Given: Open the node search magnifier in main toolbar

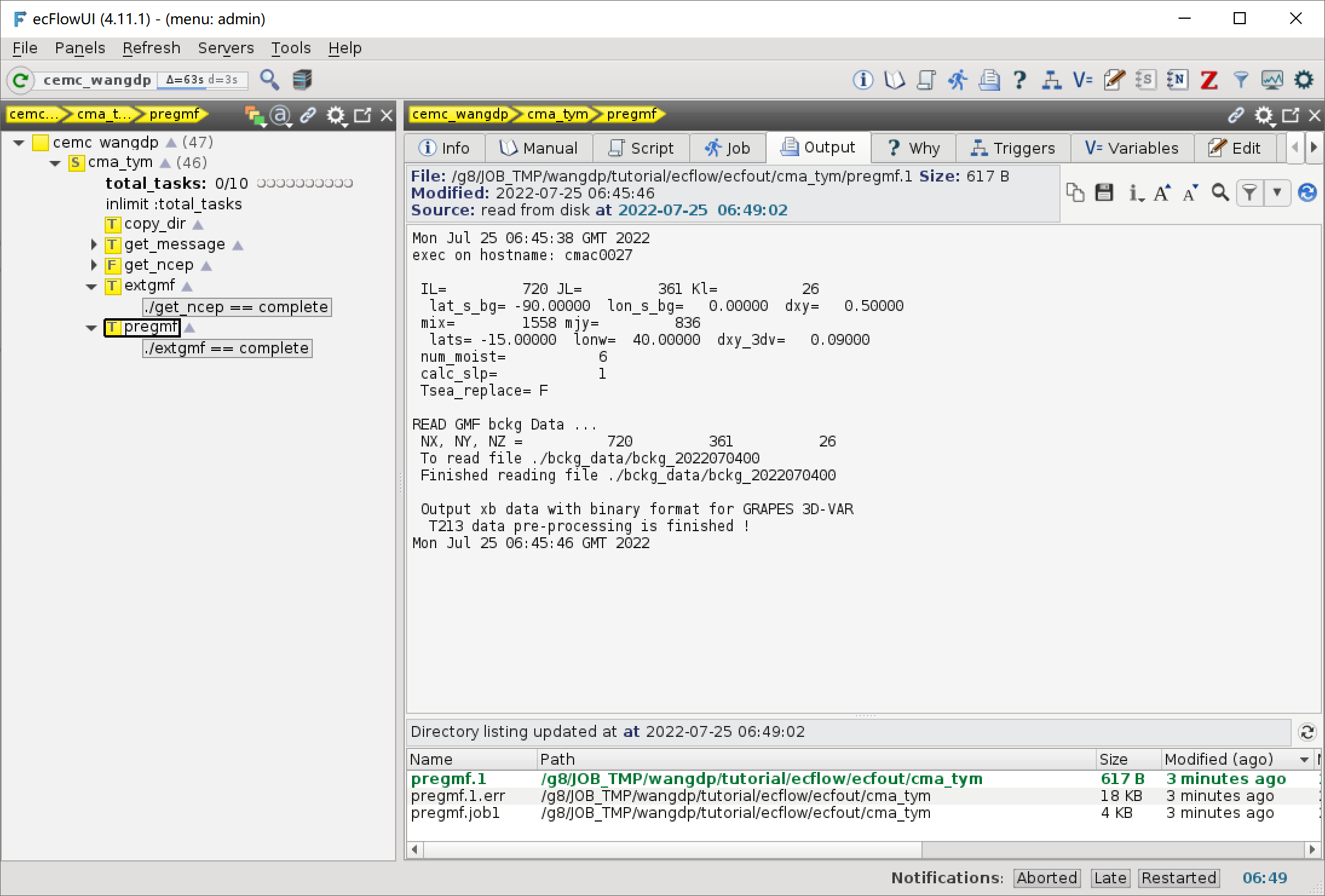Looking at the screenshot, I should 270,80.
